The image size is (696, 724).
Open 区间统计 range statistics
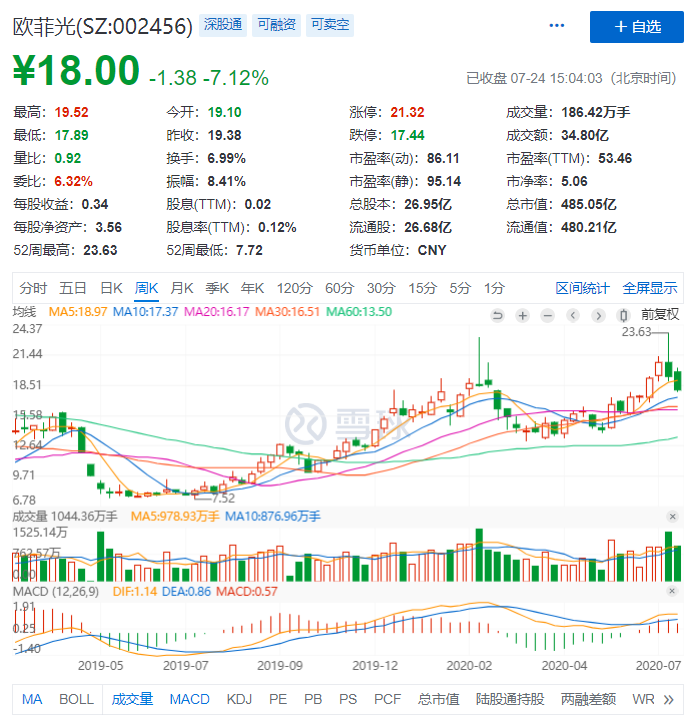pyautogui.click(x=582, y=288)
